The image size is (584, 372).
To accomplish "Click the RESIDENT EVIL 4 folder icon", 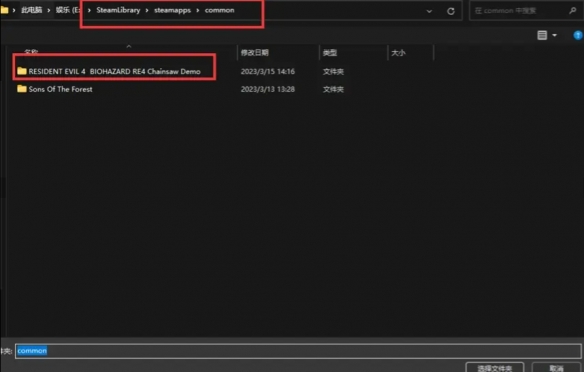I will point(22,71).
